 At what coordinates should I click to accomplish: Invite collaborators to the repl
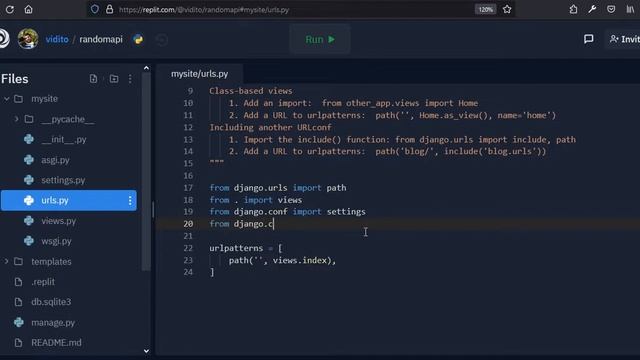click(x=624, y=39)
